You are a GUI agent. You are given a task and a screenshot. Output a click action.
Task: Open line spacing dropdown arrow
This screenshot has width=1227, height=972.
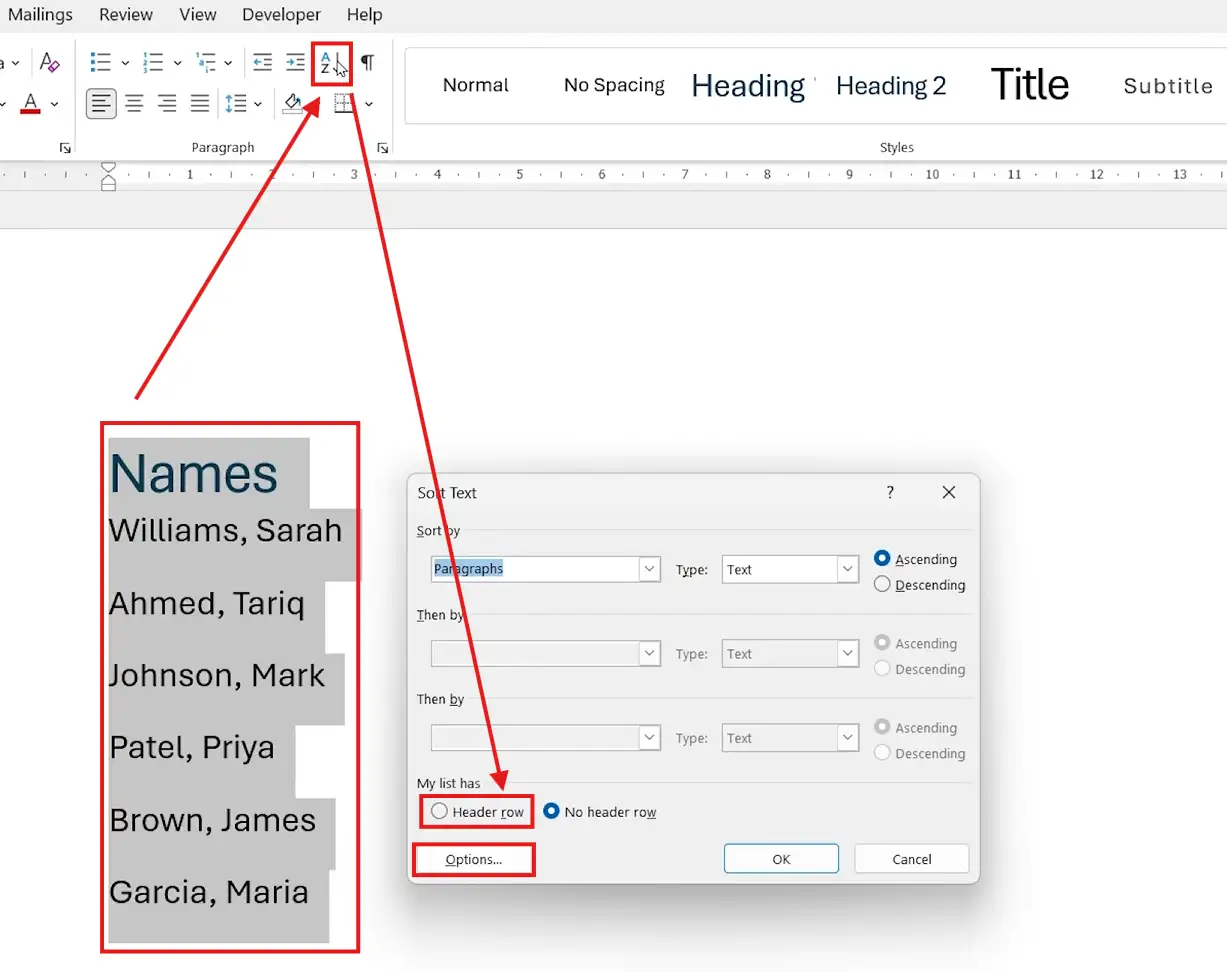258,103
